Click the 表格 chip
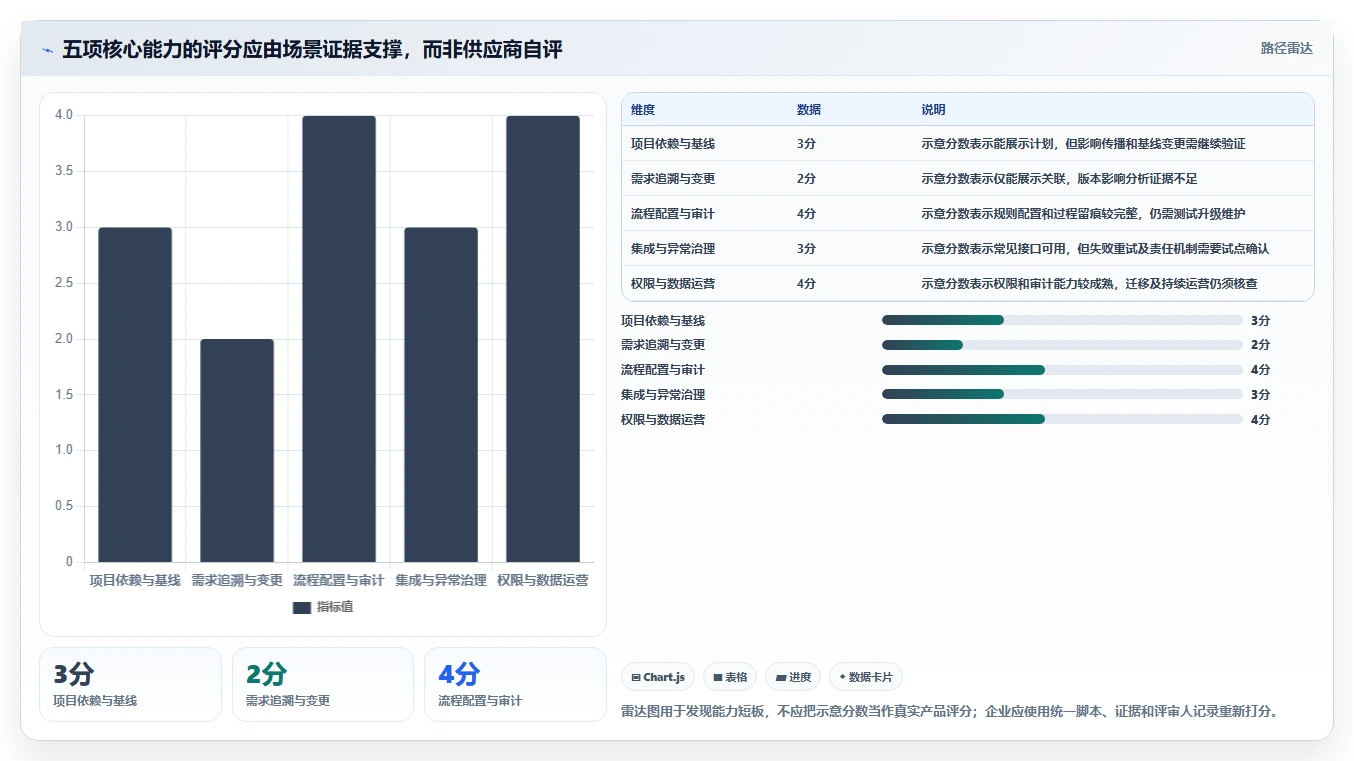 pos(730,677)
